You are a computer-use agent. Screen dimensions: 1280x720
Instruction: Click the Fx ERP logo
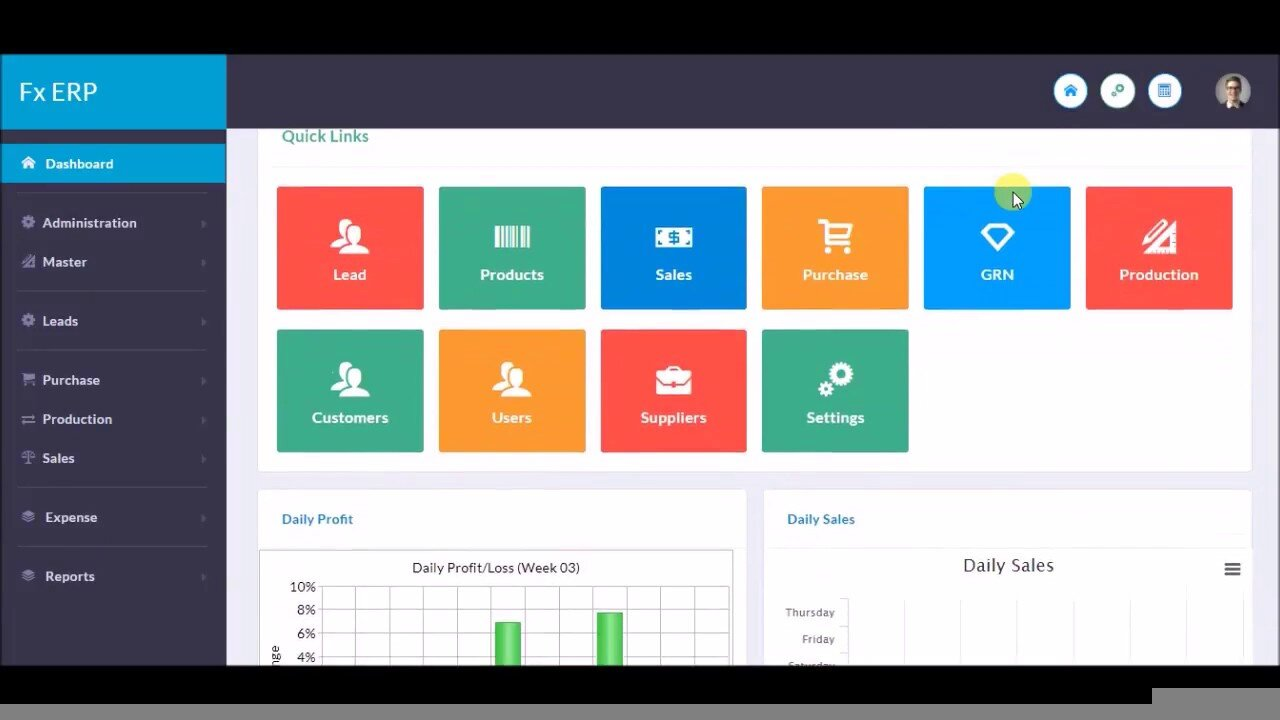click(x=57, y=91)
